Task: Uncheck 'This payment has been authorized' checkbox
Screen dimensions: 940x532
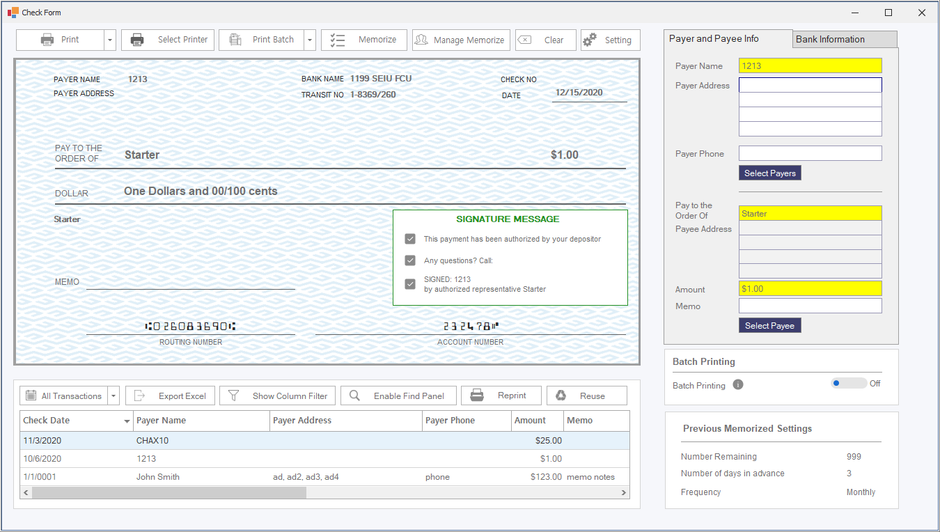Action: click(410, 239)
